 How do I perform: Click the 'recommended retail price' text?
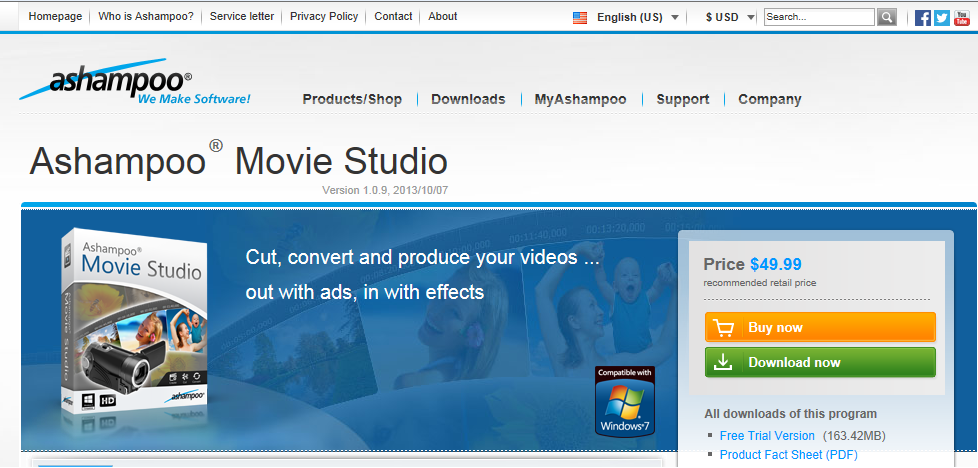tap(760, 283)
